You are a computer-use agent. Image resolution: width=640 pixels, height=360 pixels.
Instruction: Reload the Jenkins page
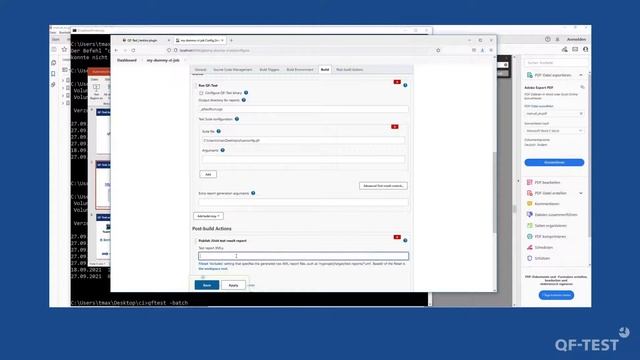pos(133,50)
